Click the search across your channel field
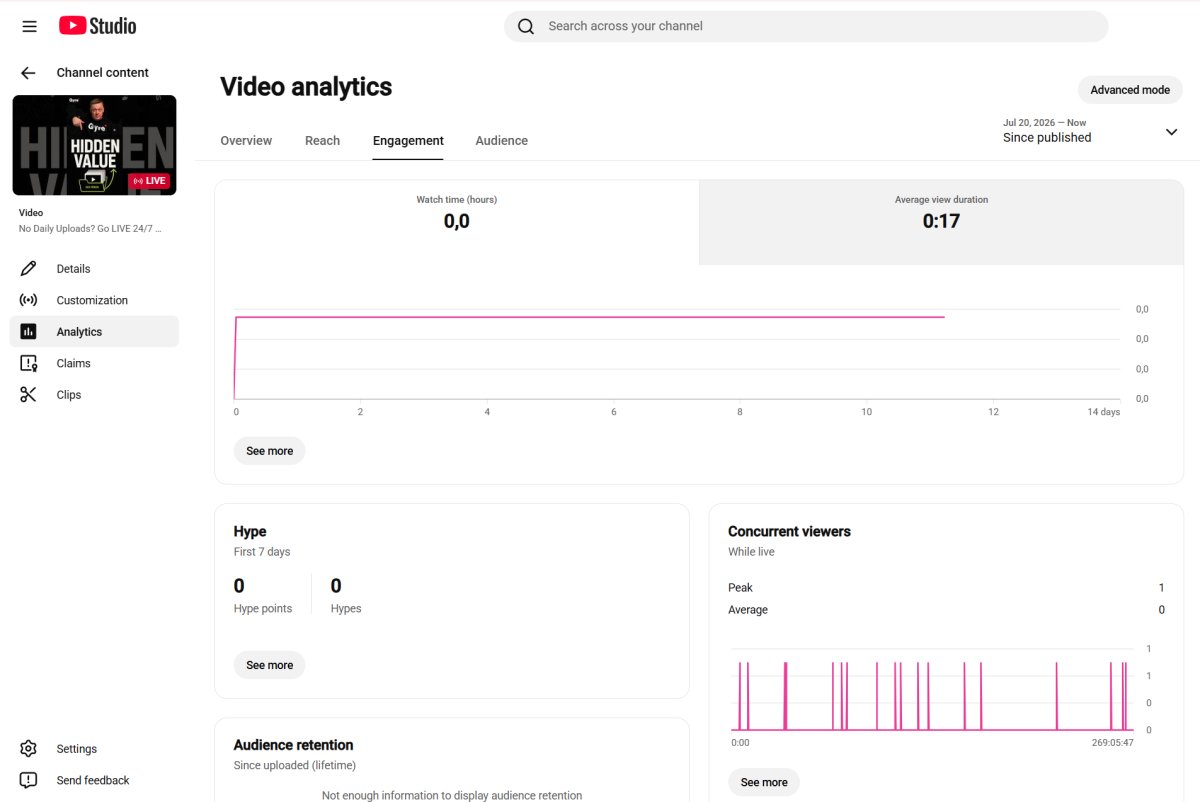This screenshot has width=1200, height=802. coord(806,26)
